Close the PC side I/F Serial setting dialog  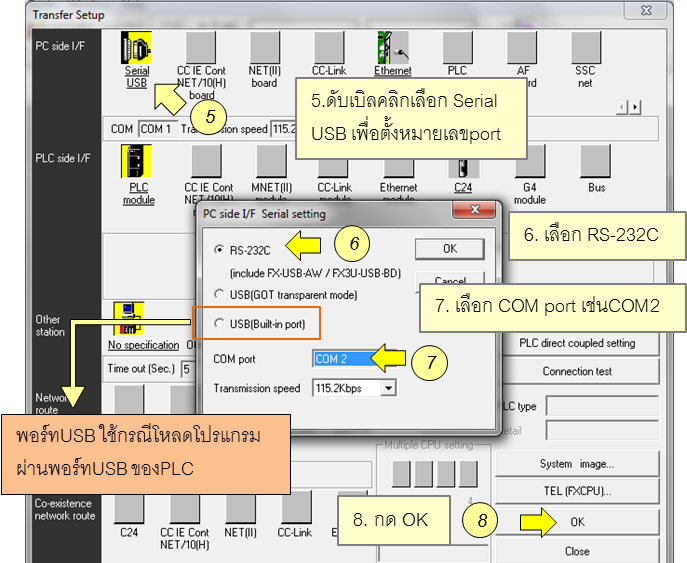click(x=475, y=209)
